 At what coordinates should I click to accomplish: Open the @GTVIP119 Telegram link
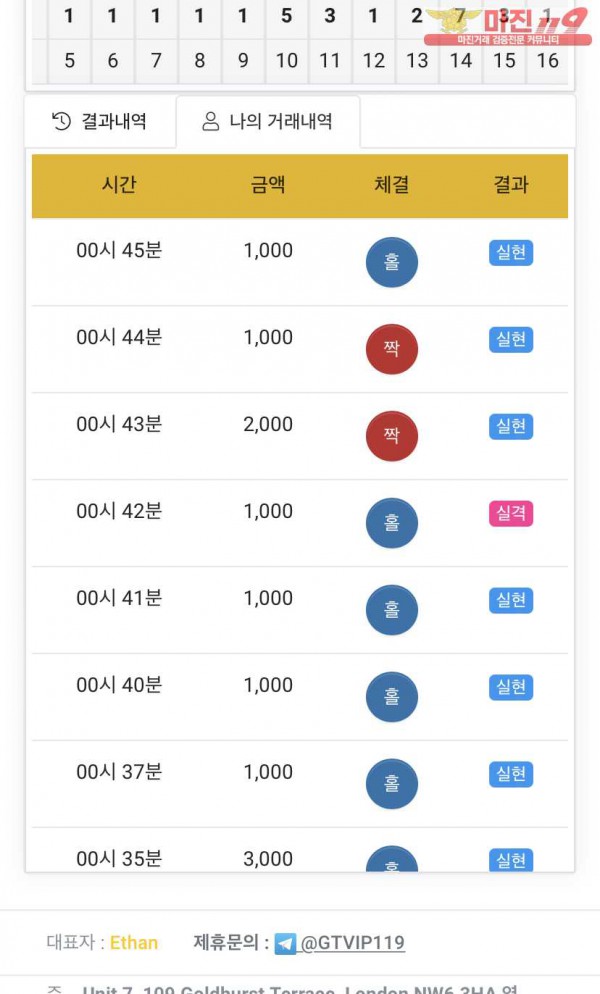(x=353, y=943)
